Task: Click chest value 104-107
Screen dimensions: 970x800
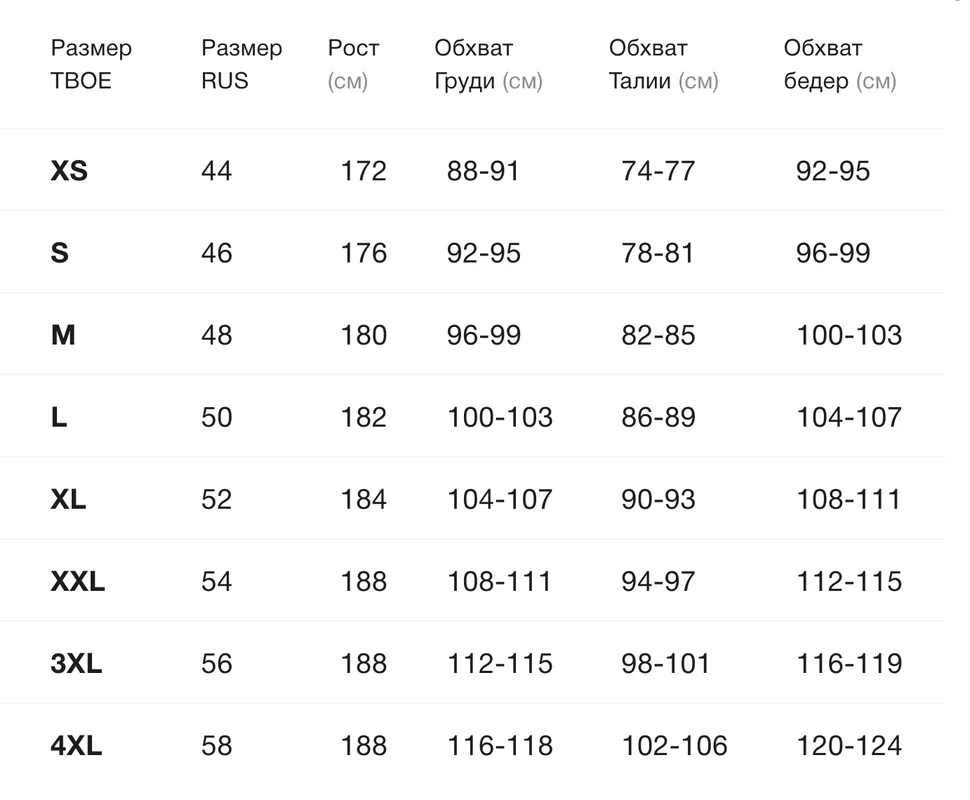Action: tap(500, 499)
